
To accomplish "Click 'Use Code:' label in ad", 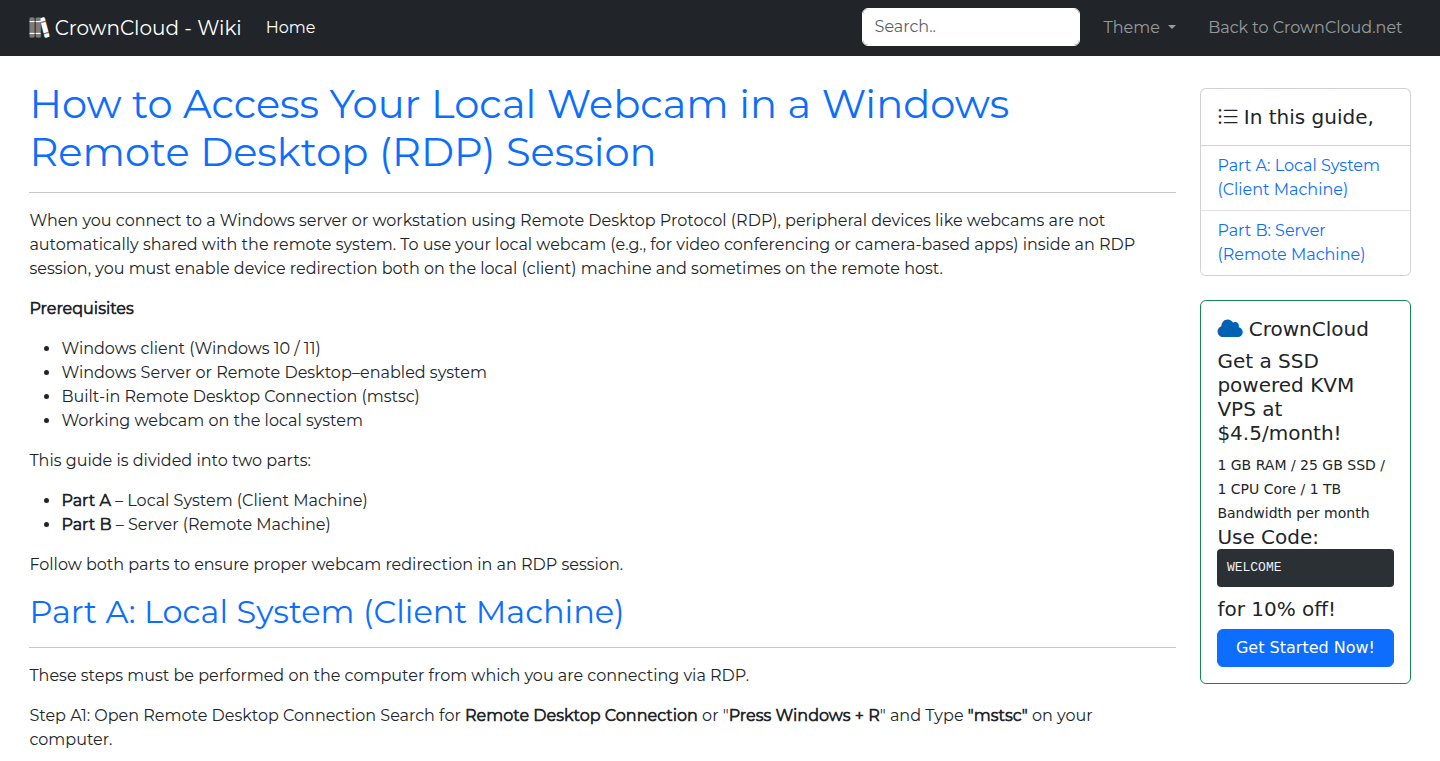I will [1268, 537].
